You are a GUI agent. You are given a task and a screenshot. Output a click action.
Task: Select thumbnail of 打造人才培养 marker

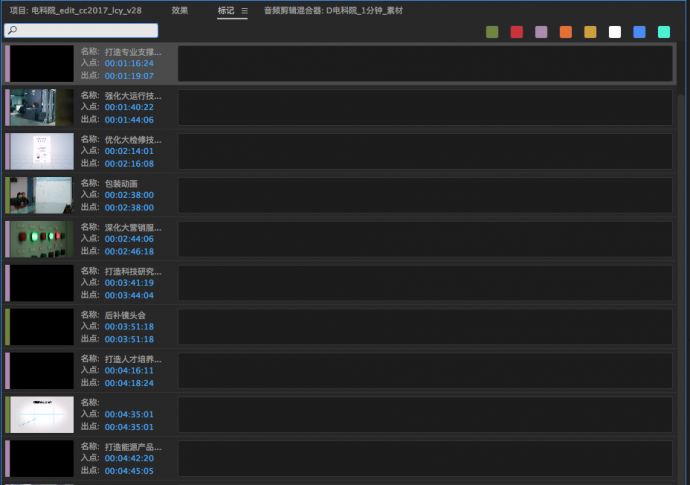pos(42,371)
